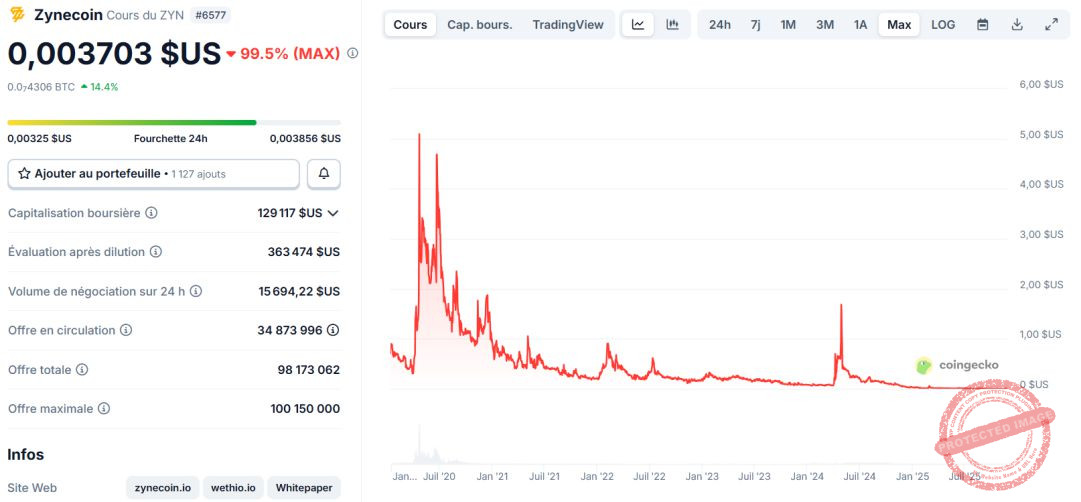Click the price alert bell icon
1081x502 pixels.
(324, 174)
